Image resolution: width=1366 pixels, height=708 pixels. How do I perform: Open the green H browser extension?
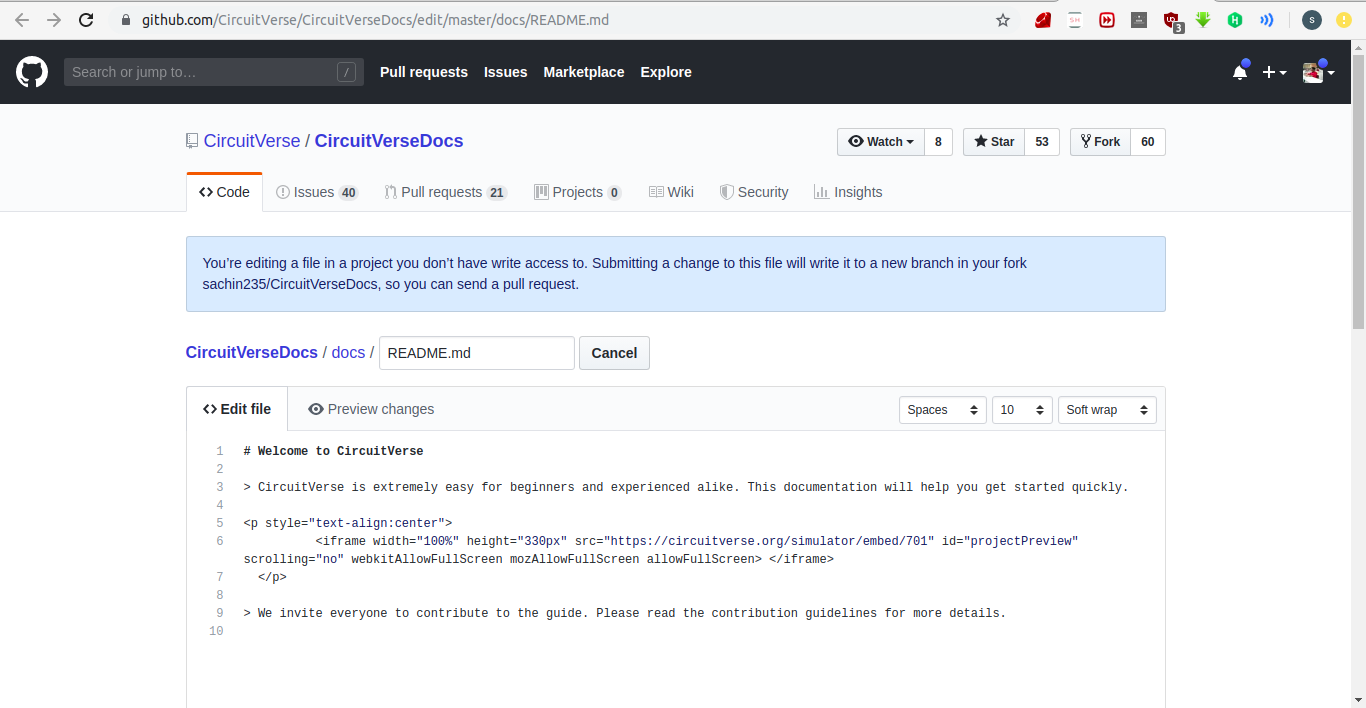(1235, 20)
